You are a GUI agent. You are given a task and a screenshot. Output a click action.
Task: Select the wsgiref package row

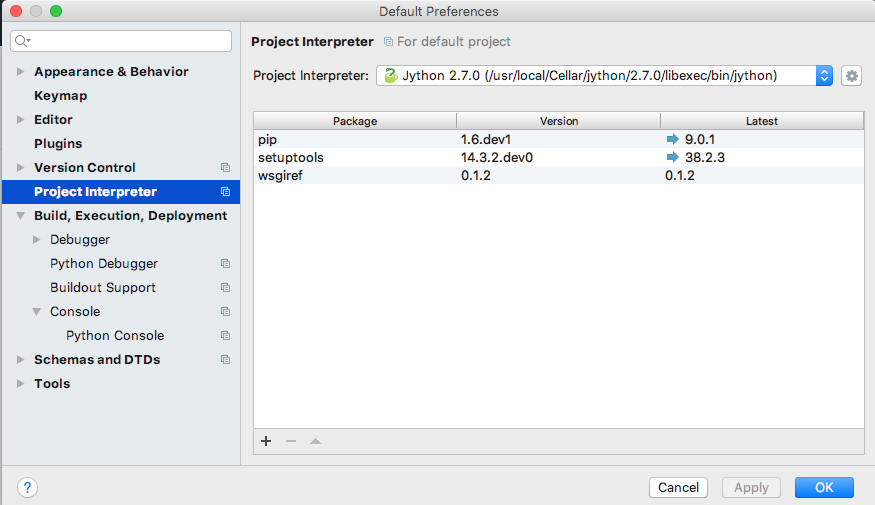(x=559, y=175)
